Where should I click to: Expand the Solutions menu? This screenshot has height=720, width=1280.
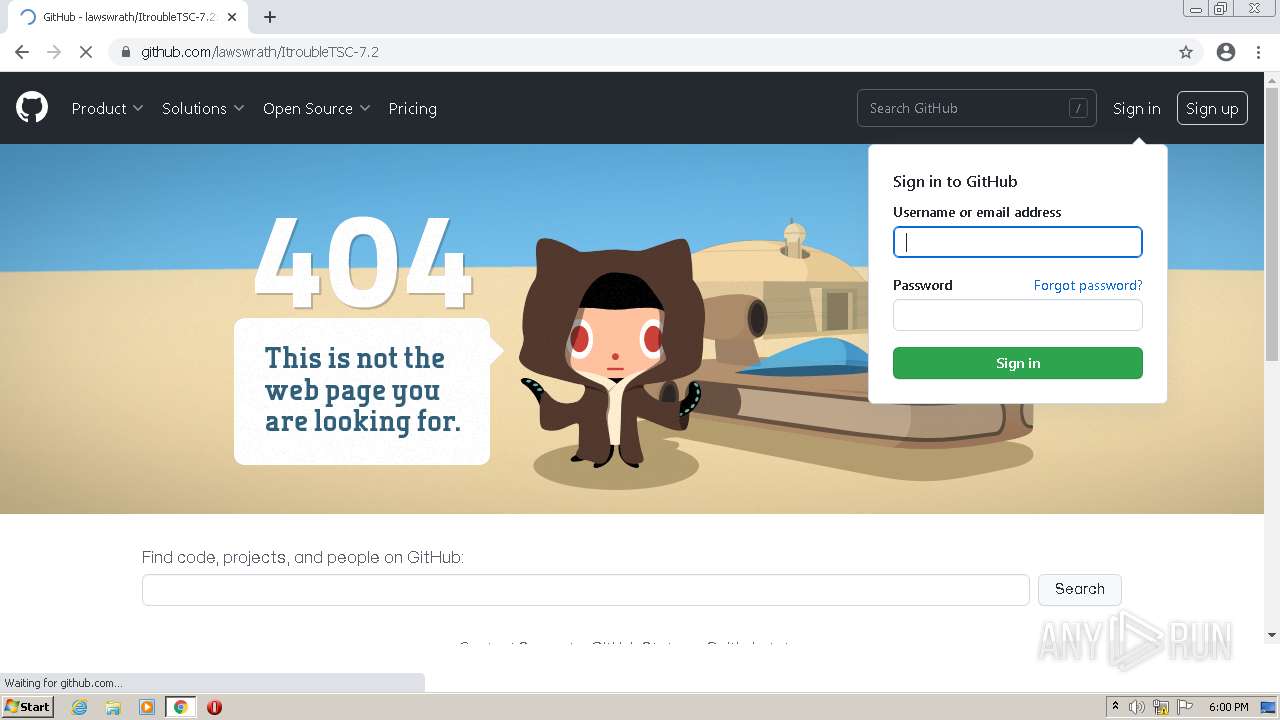(x=203, y=108)
